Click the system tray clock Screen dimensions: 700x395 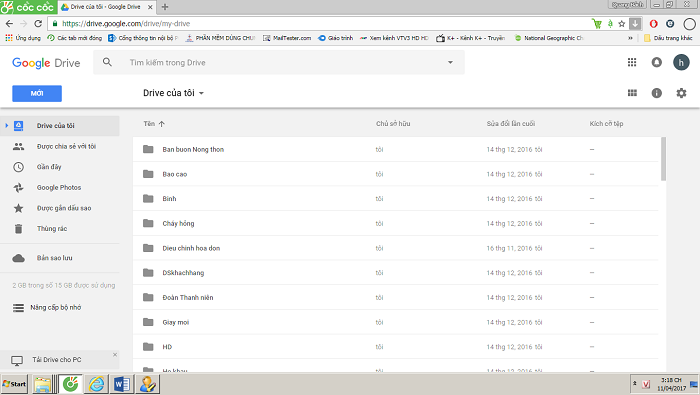pyautogui.click(x=671, y=384)
